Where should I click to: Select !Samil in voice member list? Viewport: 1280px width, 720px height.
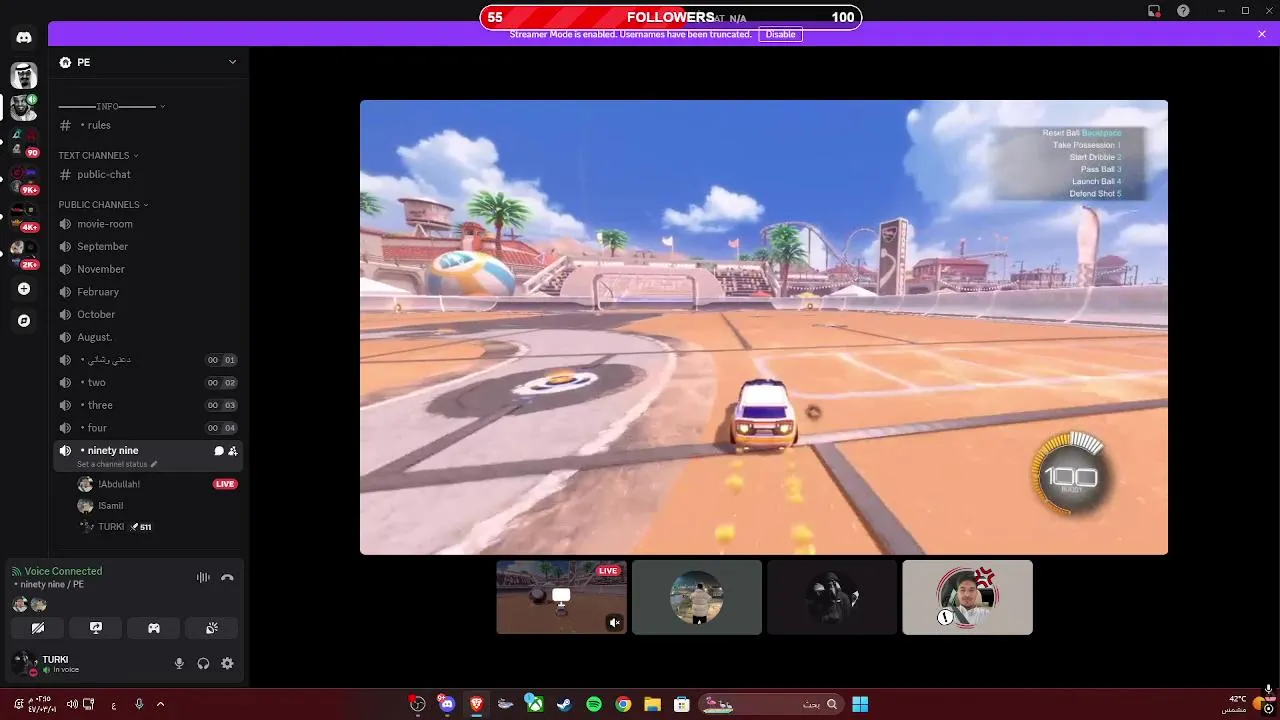pyautogui.click(x=158, y=506)
